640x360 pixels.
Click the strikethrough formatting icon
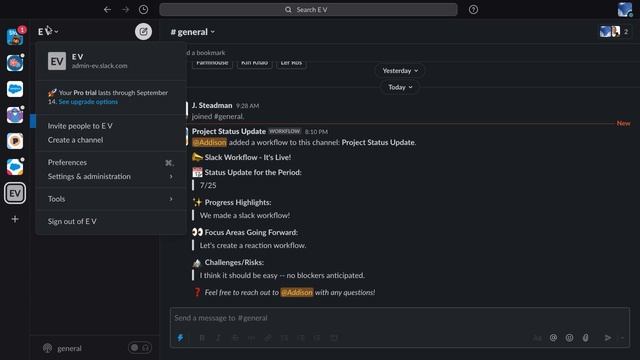click(235, 338)
